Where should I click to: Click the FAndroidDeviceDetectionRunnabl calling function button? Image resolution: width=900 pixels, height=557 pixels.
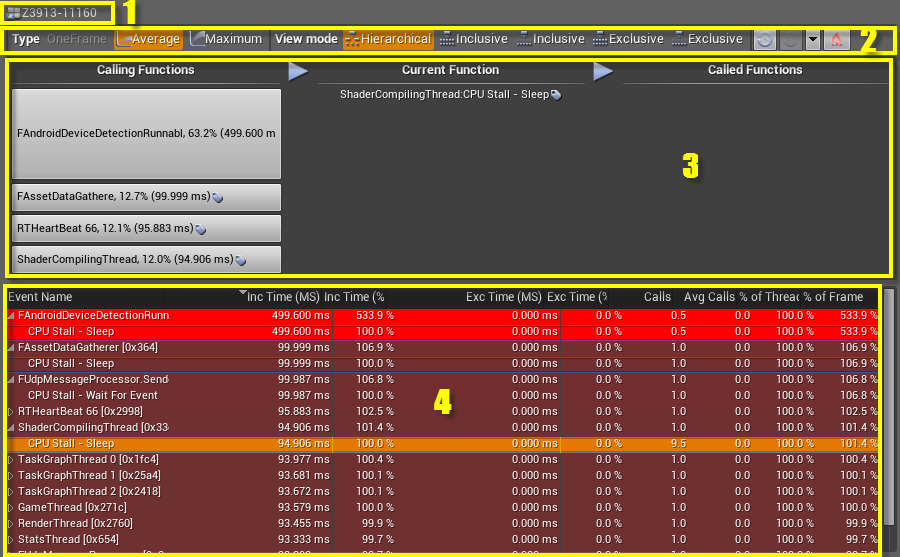point(146,133)
